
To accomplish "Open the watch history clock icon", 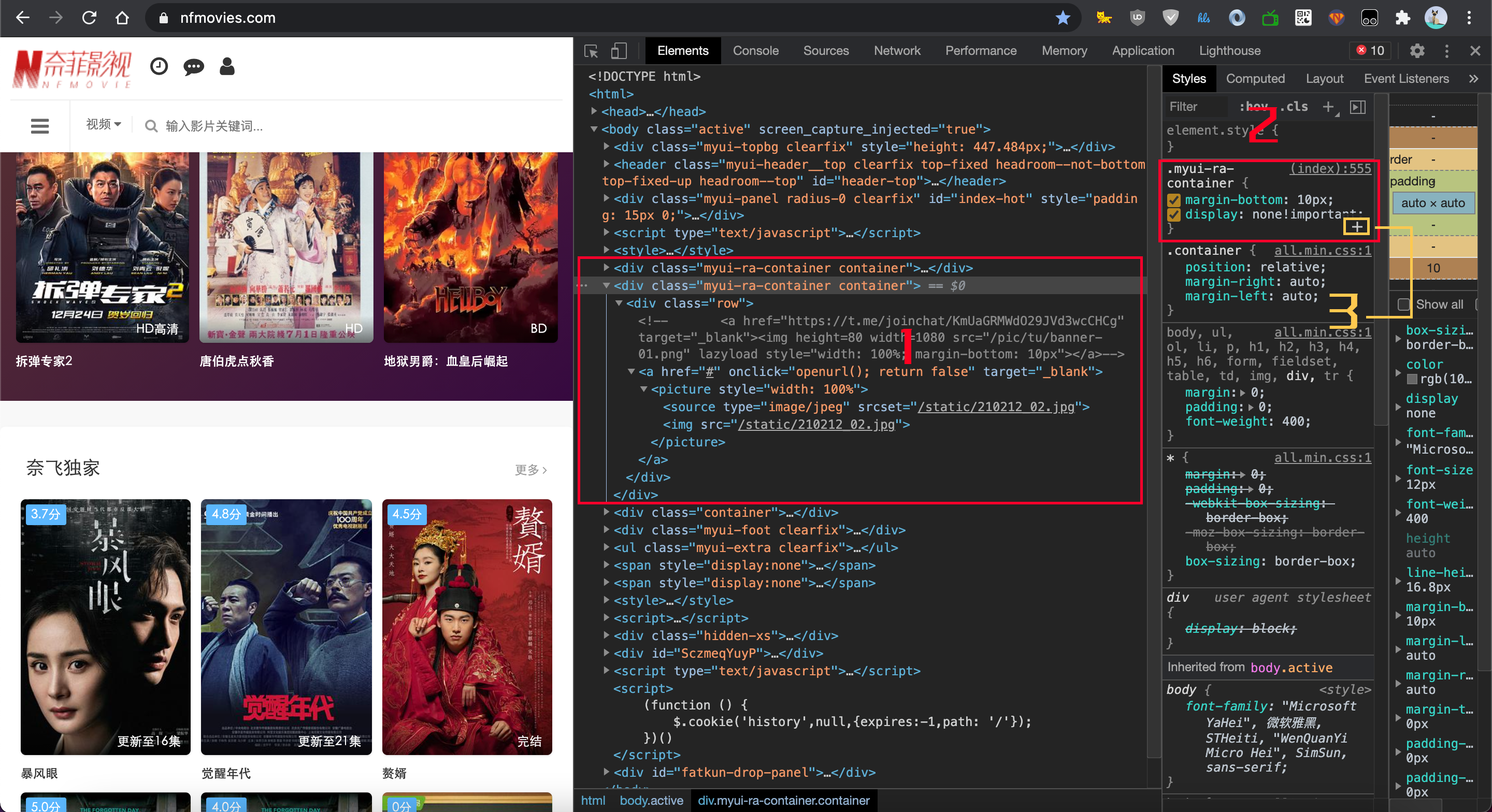I will (159, 67).
